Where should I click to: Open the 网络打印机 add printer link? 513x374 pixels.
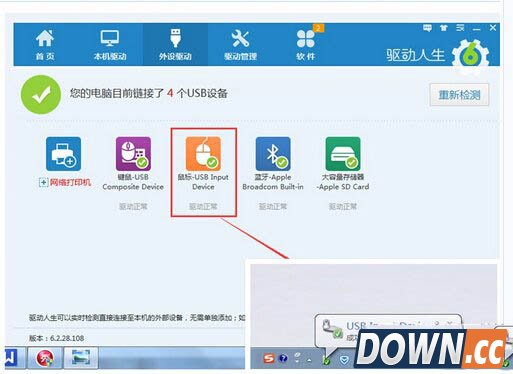[65, 182]
